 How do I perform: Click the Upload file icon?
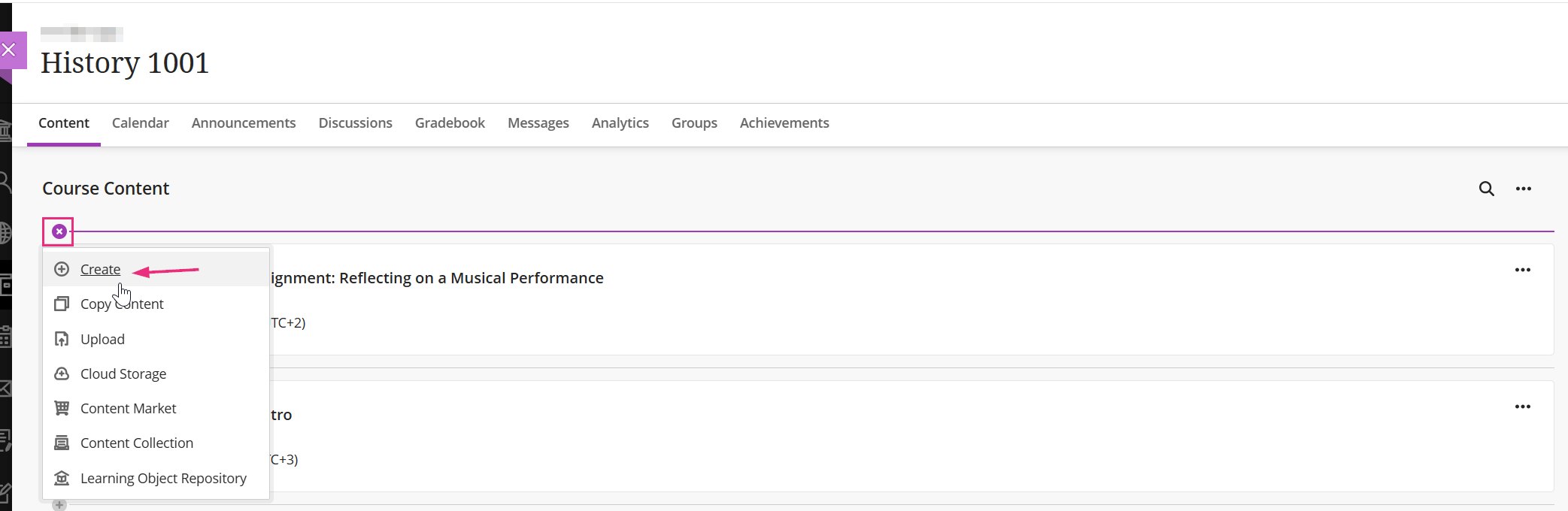62,339
